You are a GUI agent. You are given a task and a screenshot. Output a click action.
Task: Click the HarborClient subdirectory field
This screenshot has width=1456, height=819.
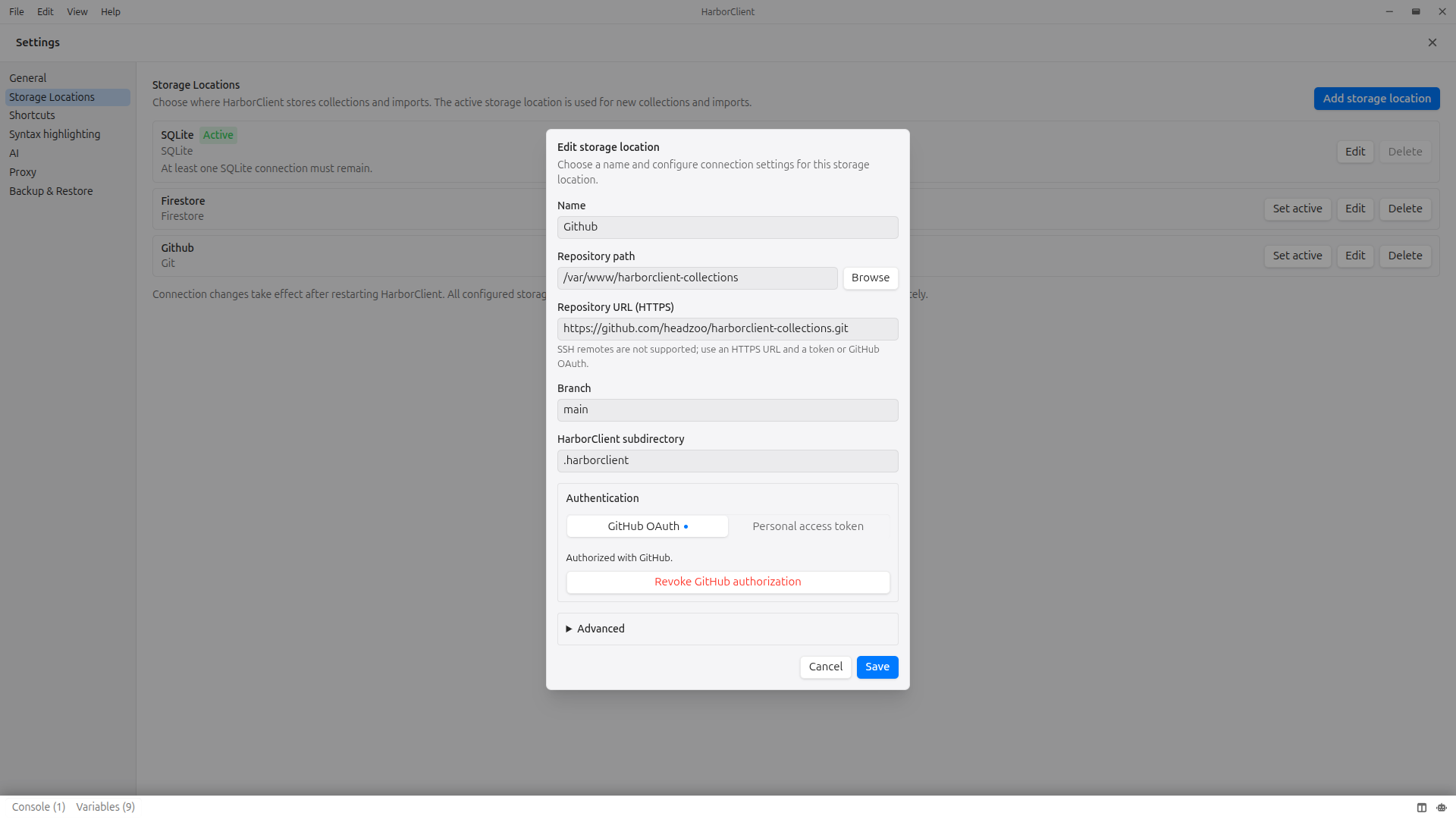coord(728,460)
